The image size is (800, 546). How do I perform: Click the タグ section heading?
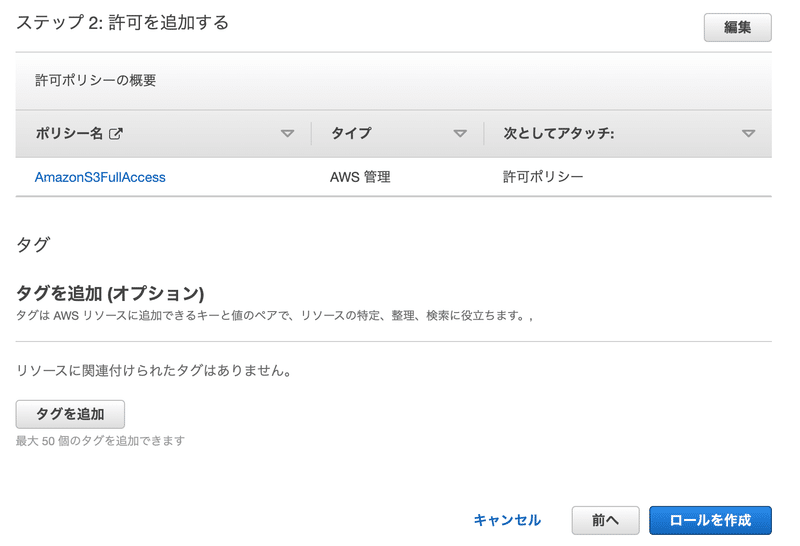click(33, 244)
